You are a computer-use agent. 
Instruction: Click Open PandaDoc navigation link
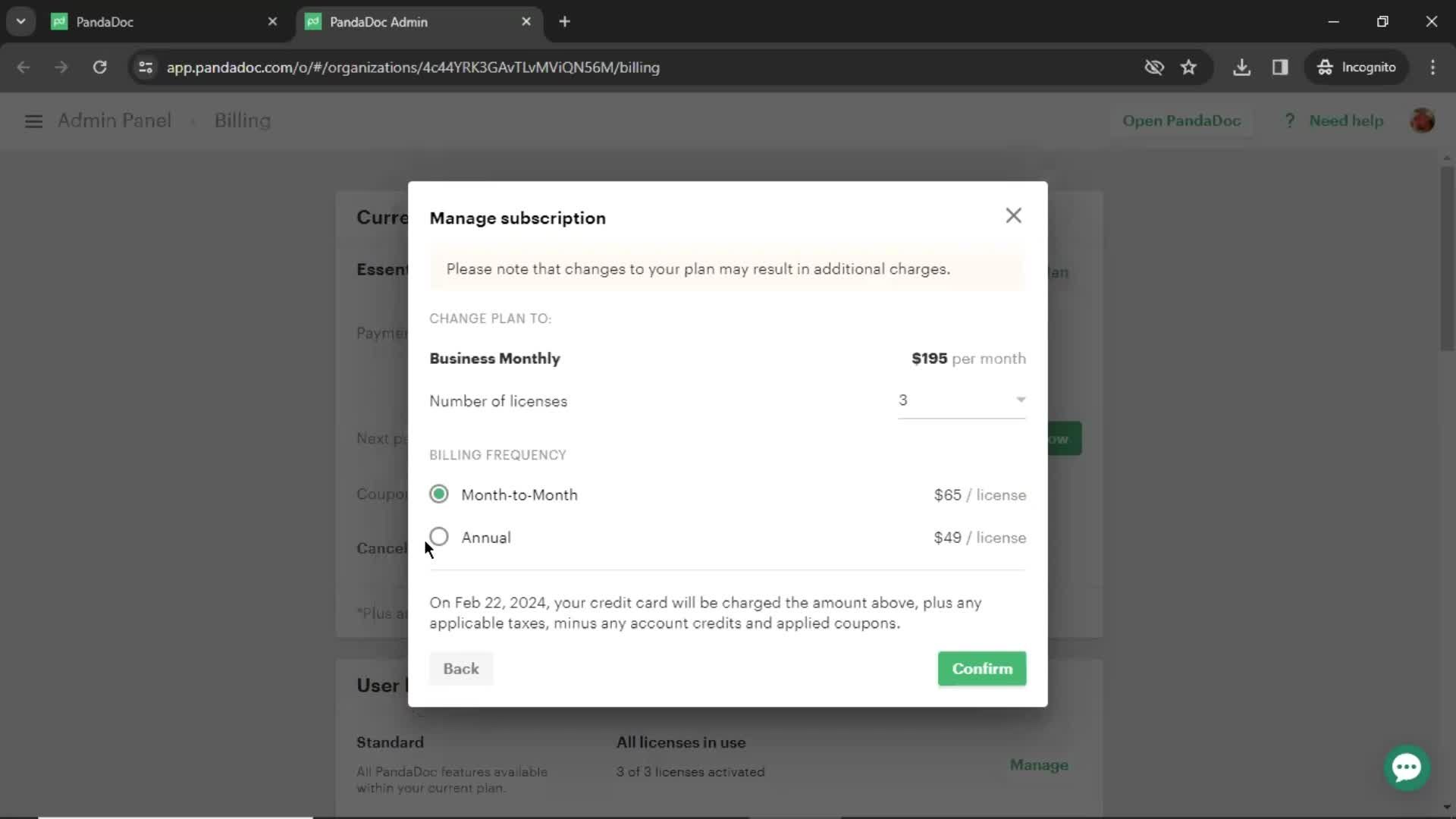click(x=1184, y=120)
